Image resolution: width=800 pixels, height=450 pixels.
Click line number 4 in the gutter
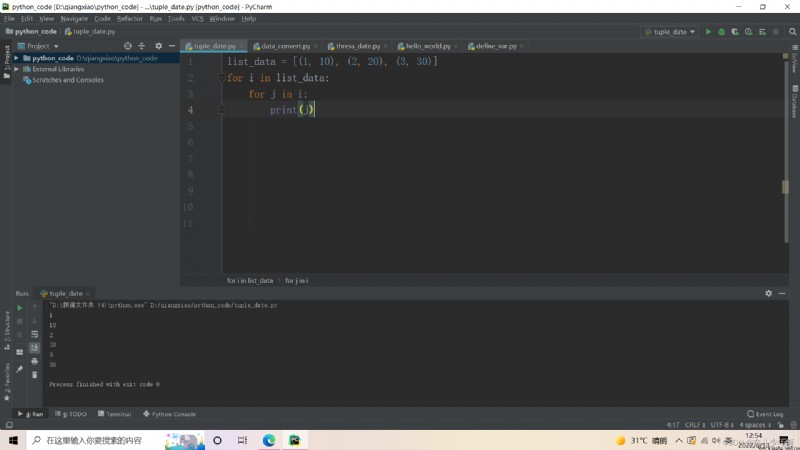click(190, 110)
